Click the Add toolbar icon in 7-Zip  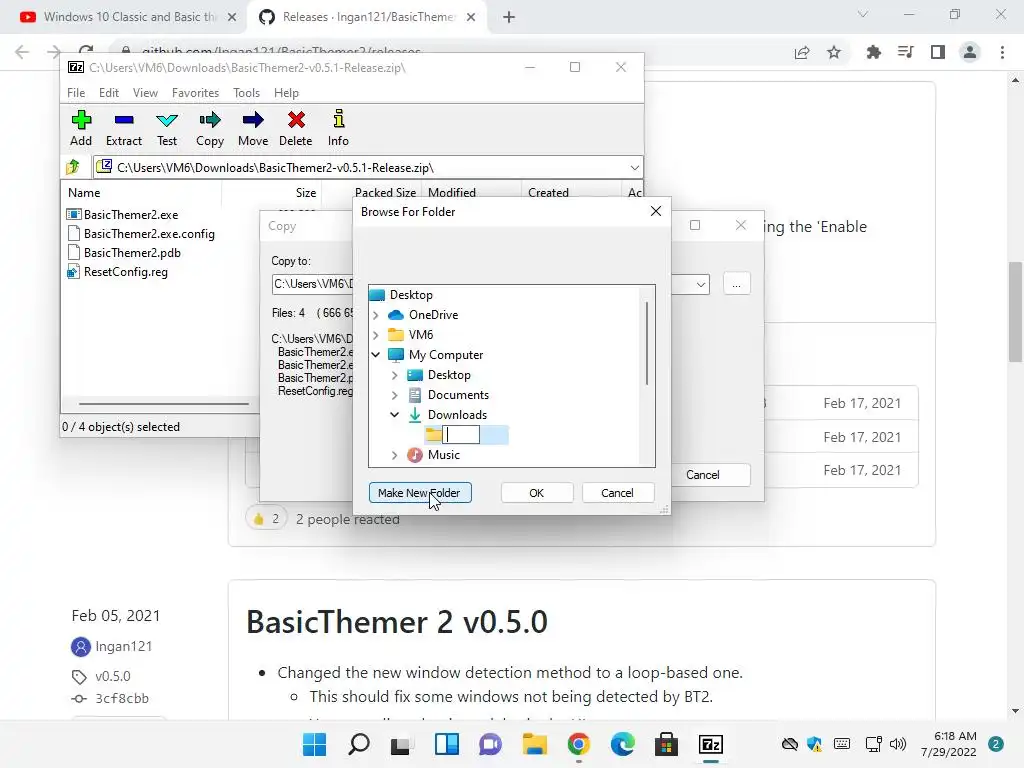(x=81, y=128)
